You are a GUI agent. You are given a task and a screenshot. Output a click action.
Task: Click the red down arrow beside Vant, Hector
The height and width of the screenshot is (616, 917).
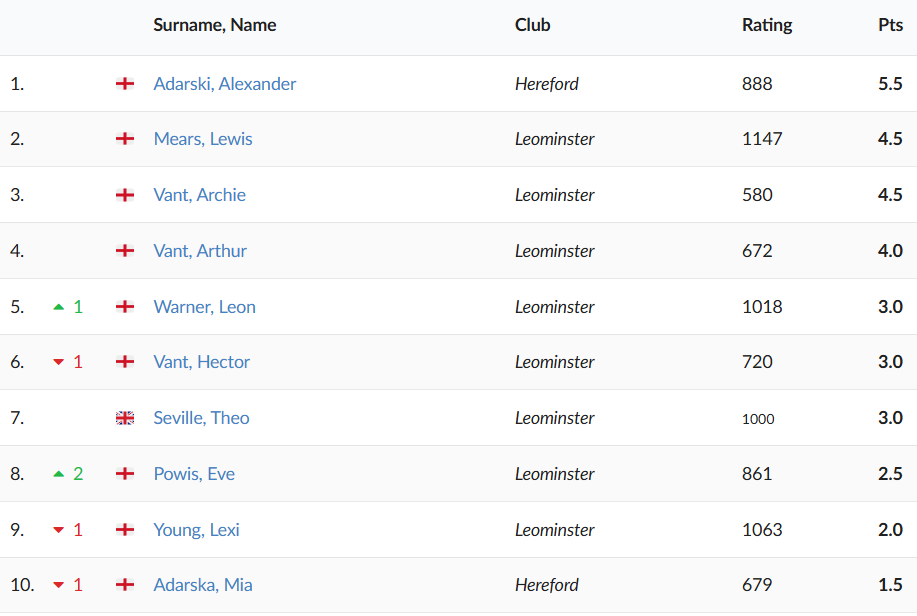[x=59, y=363]
